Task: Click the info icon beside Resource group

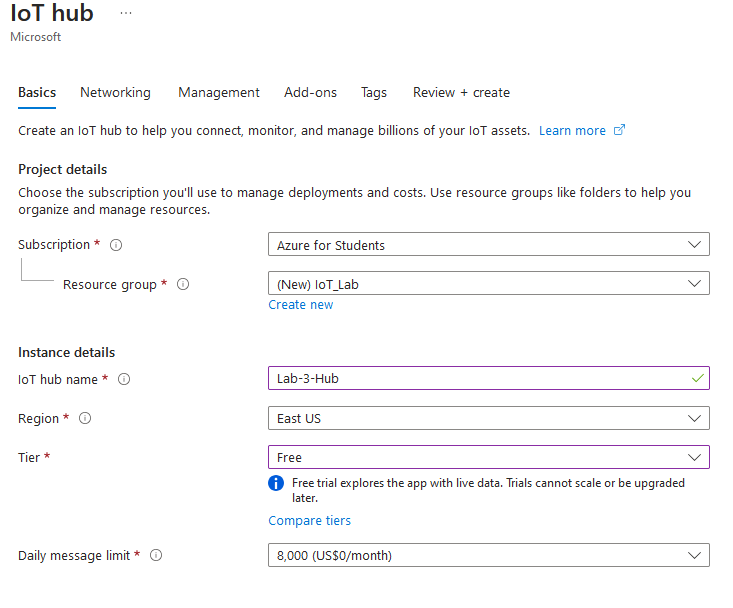Action: click(x=183, y=284)
